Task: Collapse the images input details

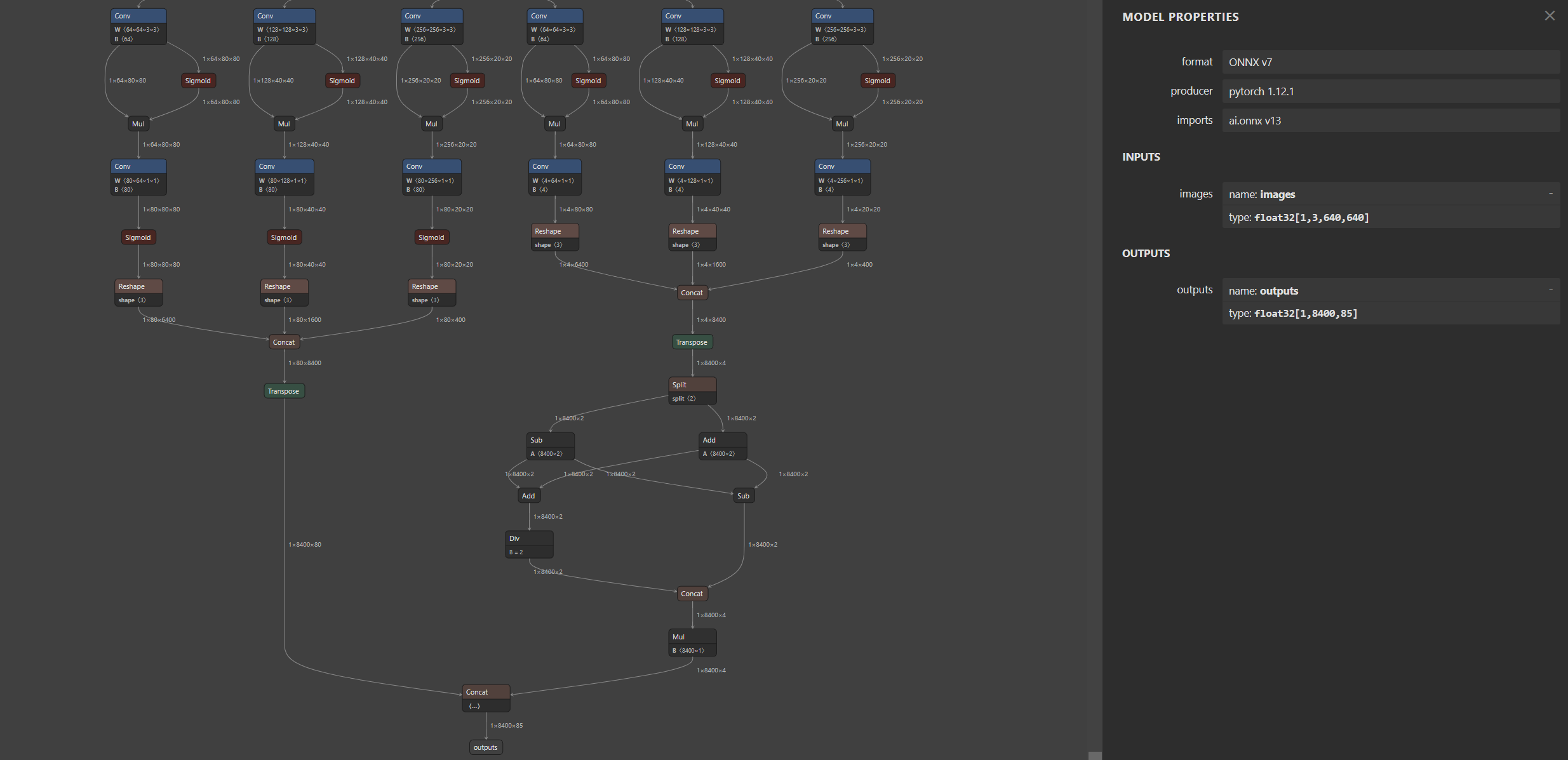Action: point(1550,194)
